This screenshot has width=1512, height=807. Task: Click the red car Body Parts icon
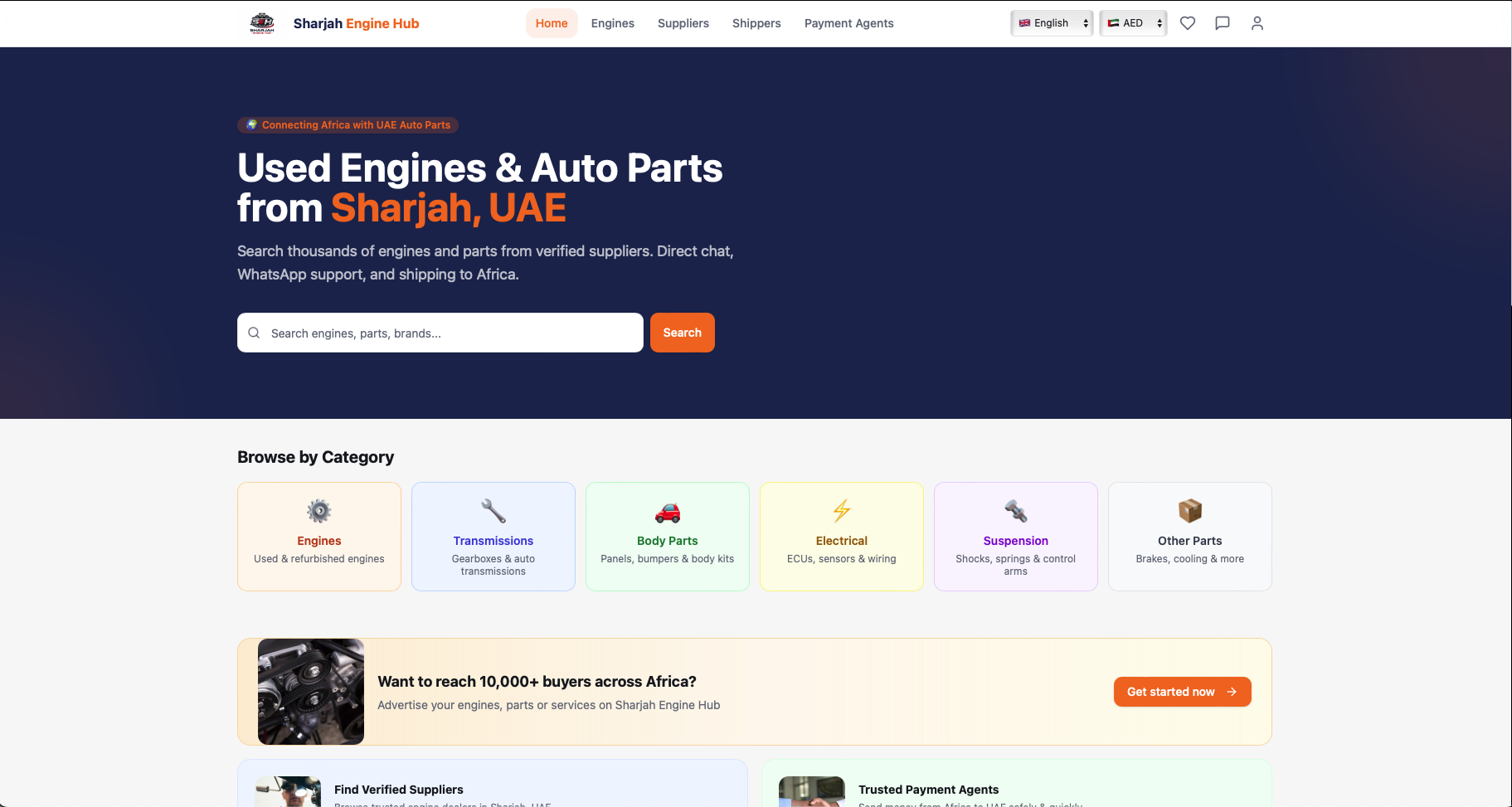click(x=668, y=512)
